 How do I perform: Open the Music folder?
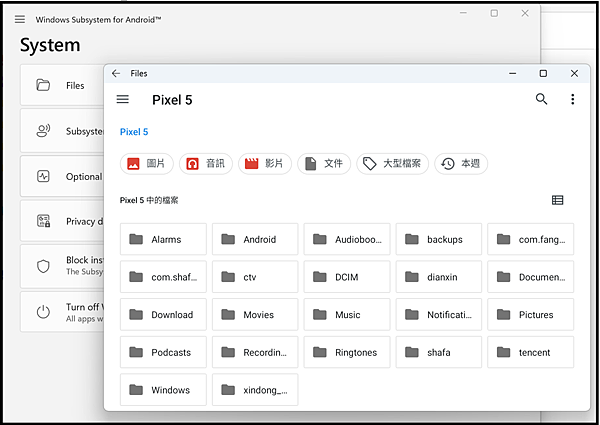(x=347, y=314)
